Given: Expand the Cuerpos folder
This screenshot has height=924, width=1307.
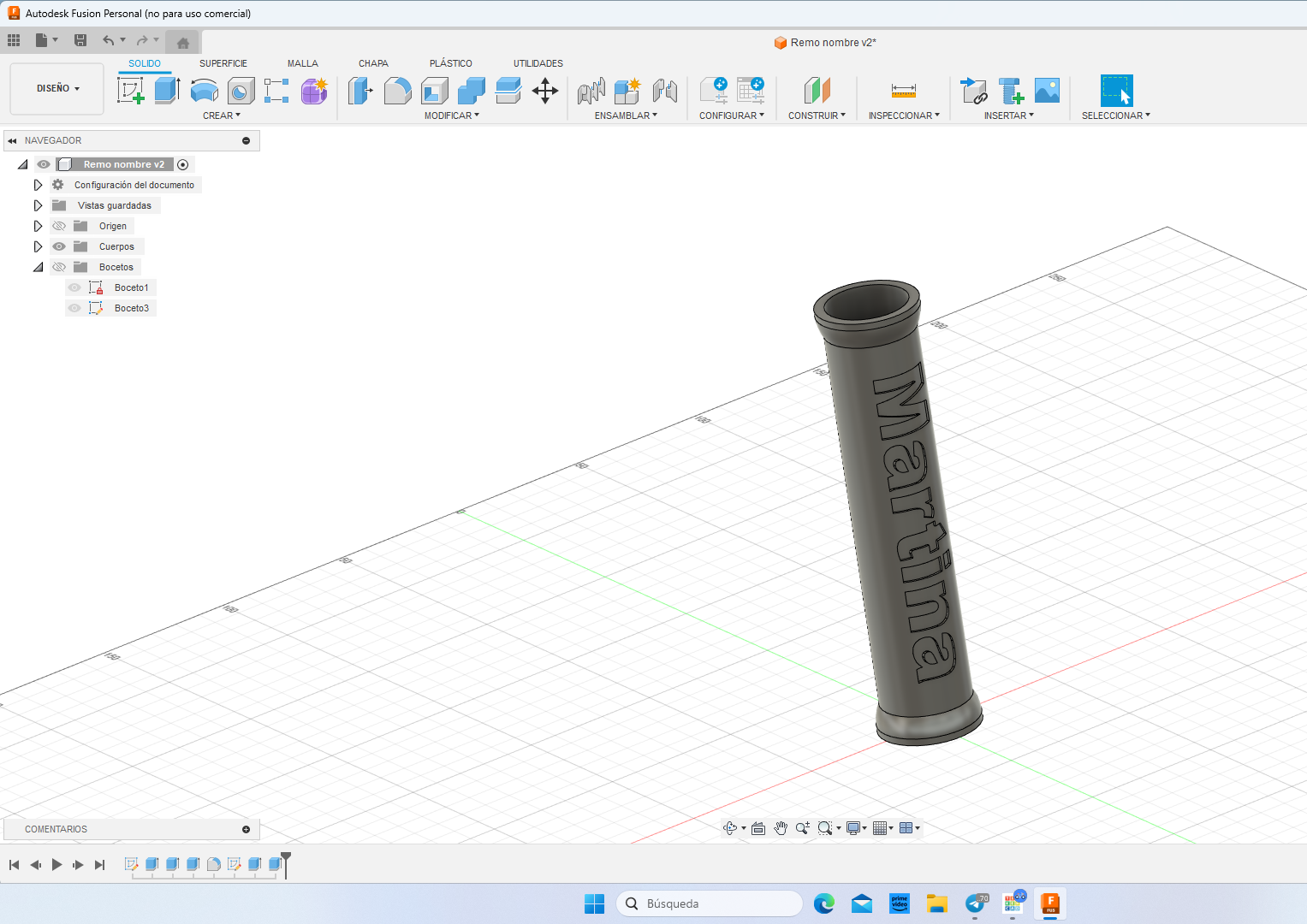Looking at the screenshot, I should pos(38,246).
